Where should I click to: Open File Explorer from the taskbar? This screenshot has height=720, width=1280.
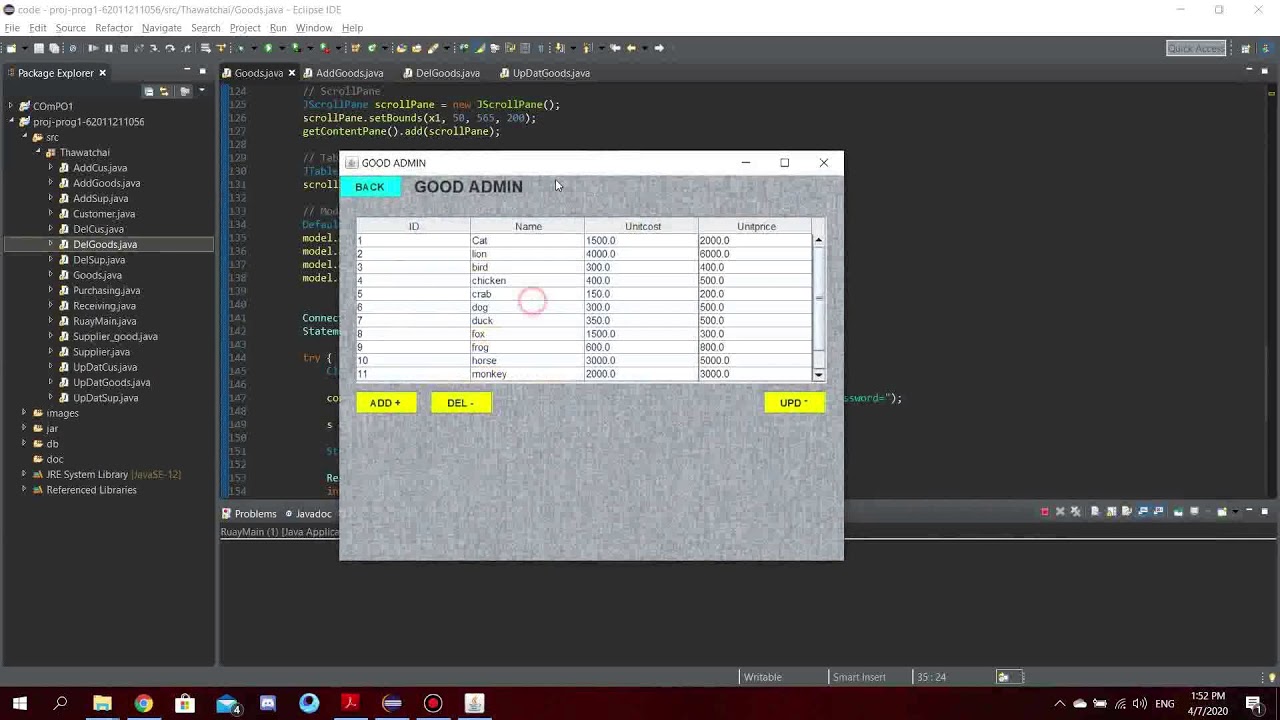102,704
